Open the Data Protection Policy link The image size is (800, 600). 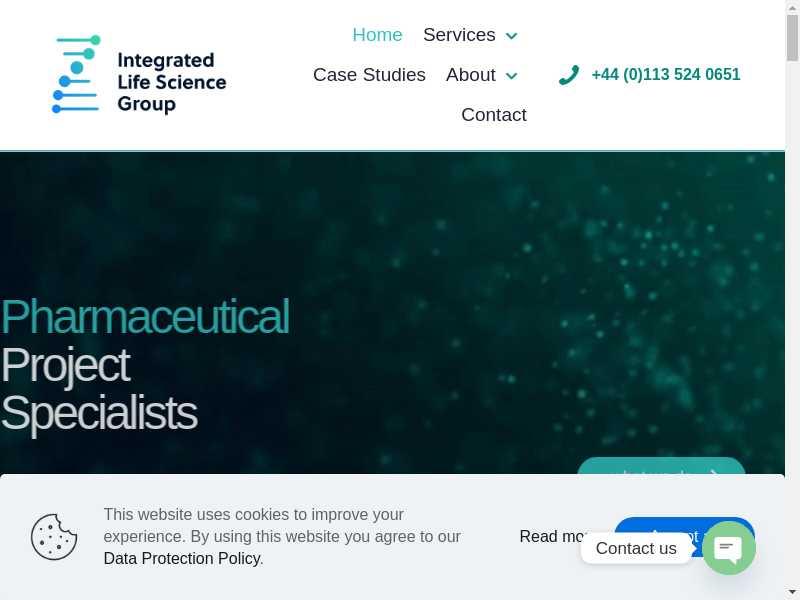(x=181, y=559)
